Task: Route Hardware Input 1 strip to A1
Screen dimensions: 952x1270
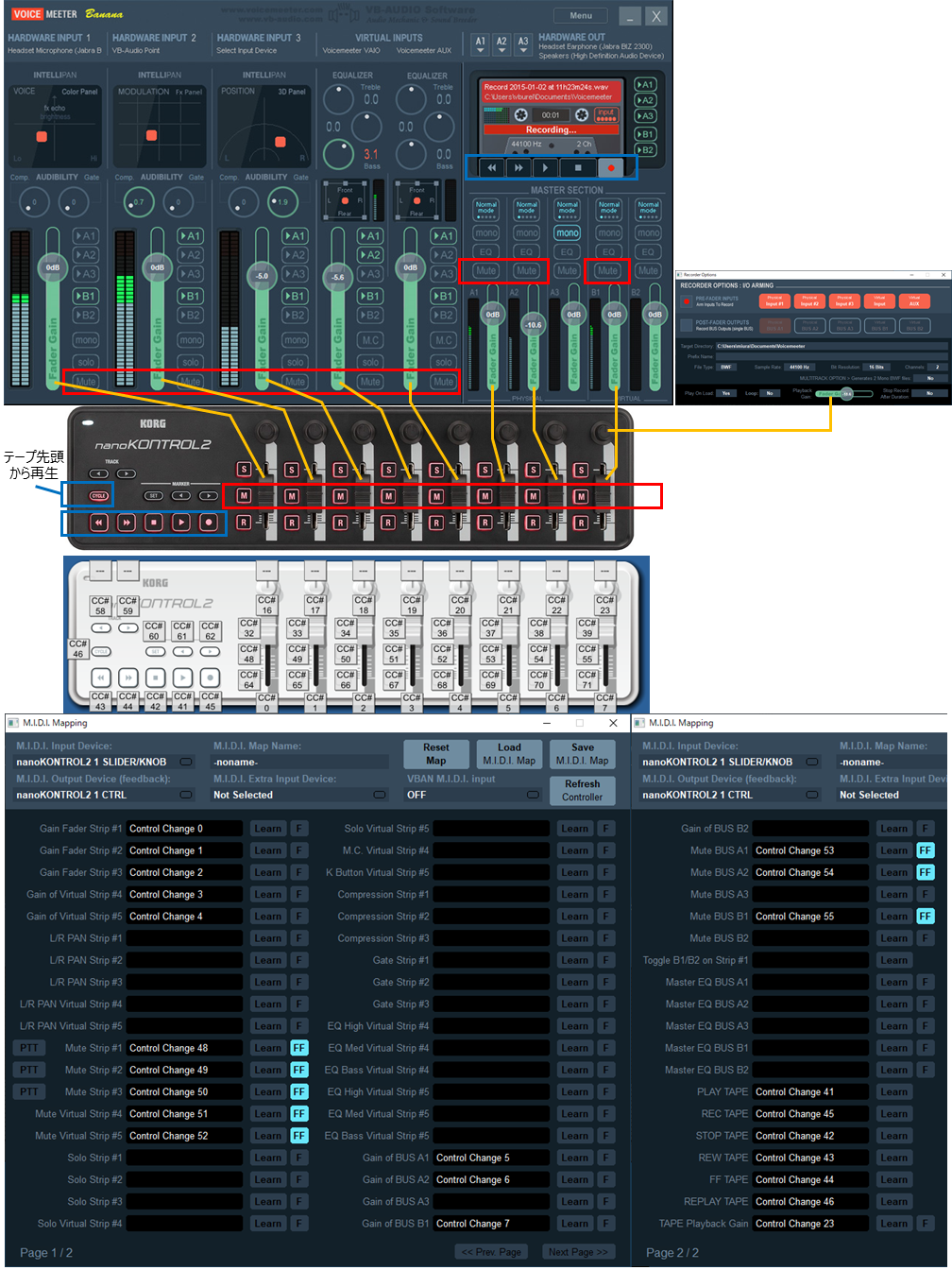Action: pos(86,236)
